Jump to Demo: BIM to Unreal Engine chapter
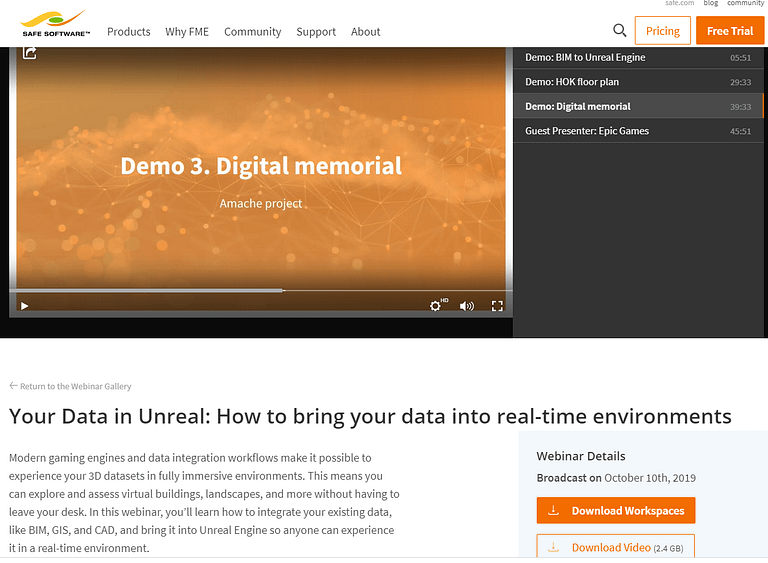 pos(638,57)
